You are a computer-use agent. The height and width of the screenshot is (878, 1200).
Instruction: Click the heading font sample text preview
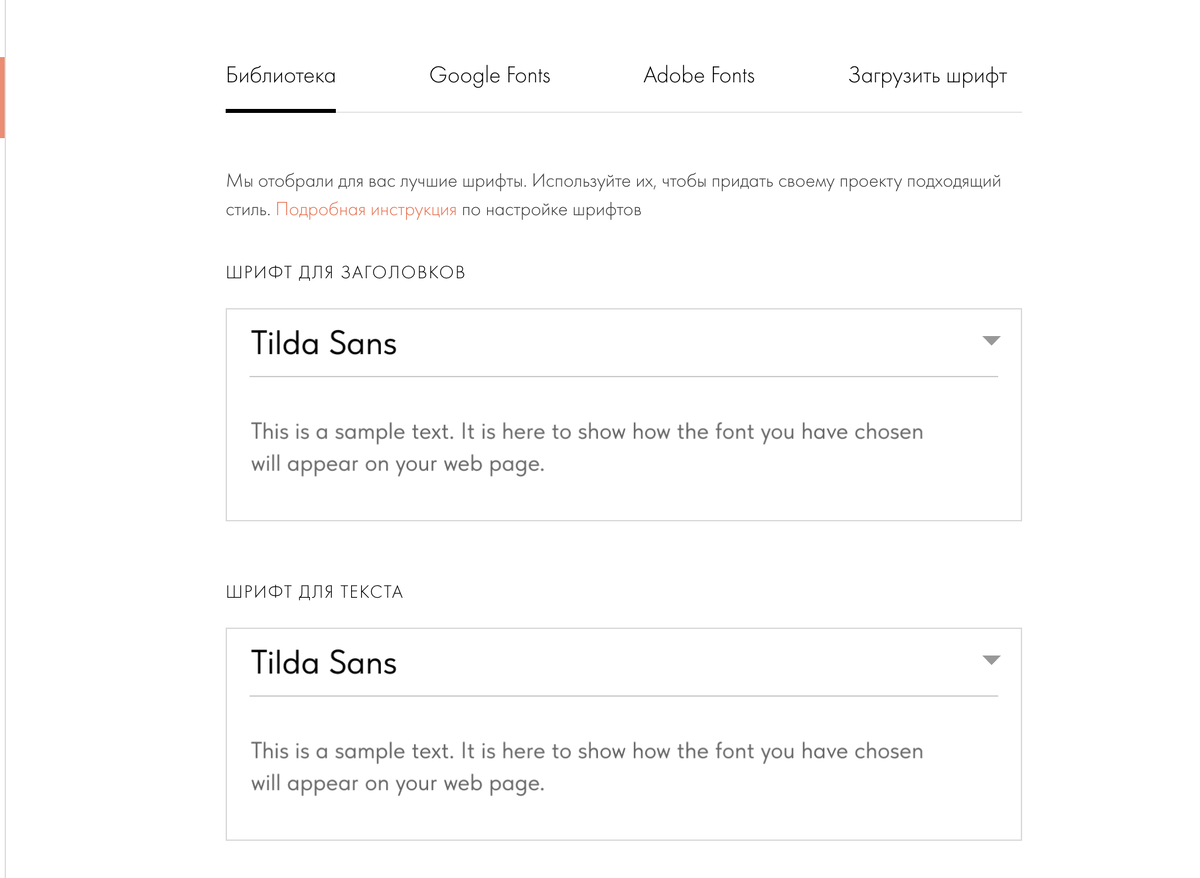coord(586,448)
